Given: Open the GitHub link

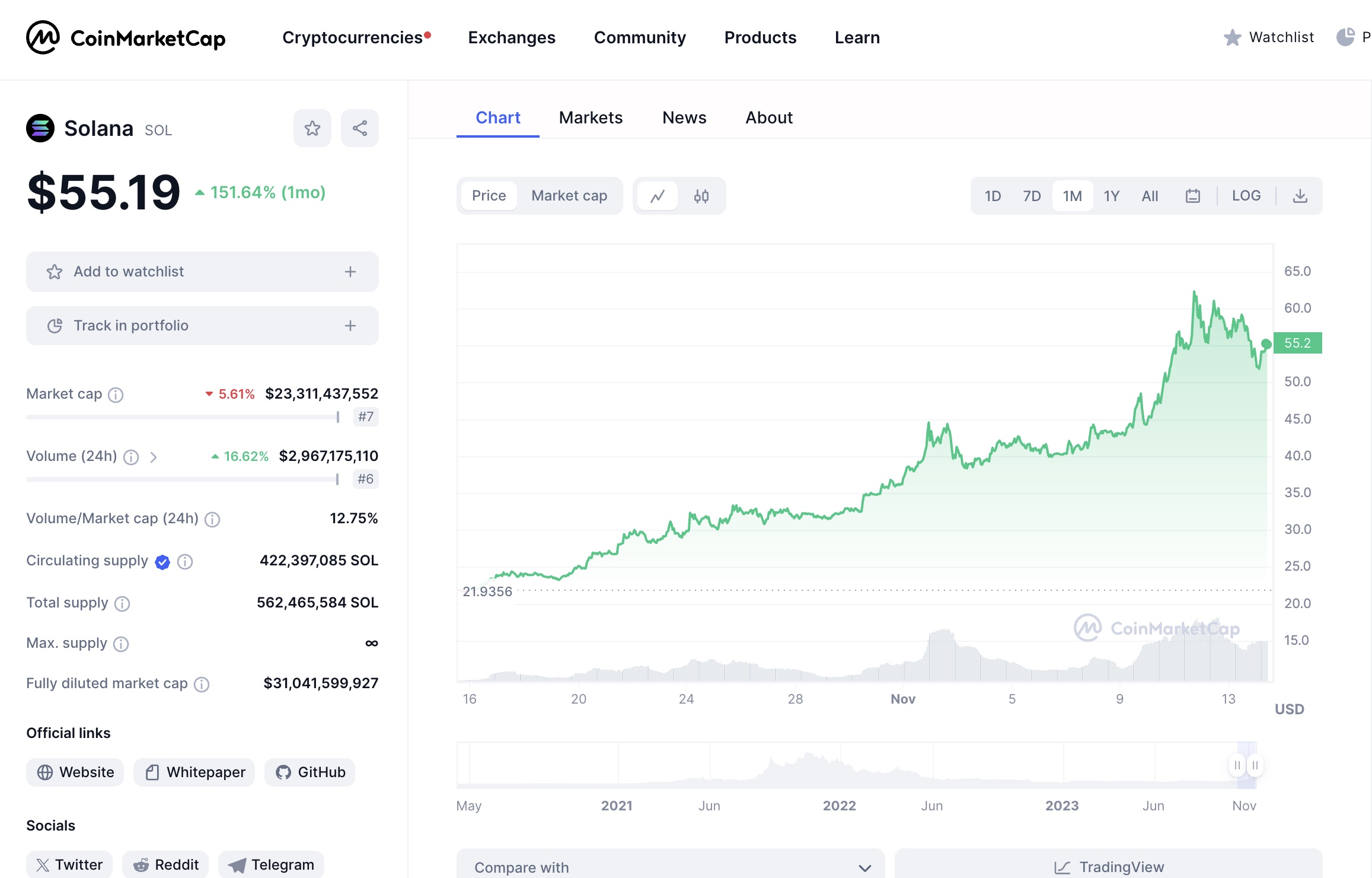Looking at the screenshot, I should (x=310, y=772).
